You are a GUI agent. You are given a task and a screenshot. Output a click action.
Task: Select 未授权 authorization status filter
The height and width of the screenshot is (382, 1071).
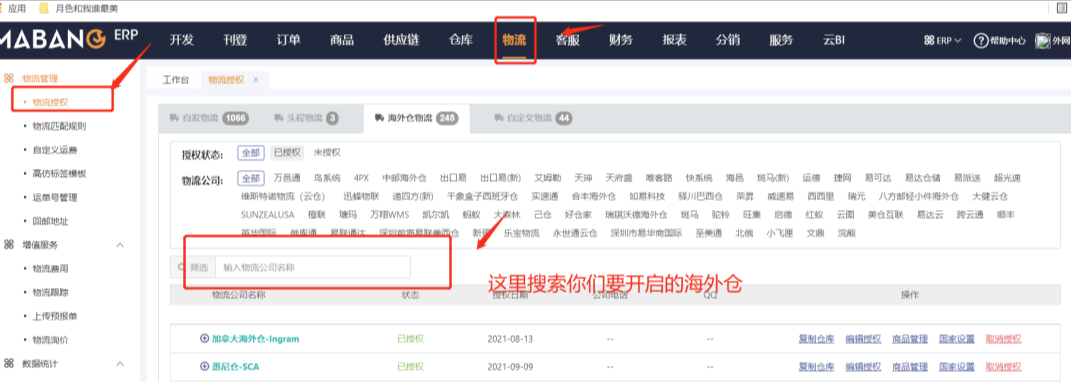327,152
